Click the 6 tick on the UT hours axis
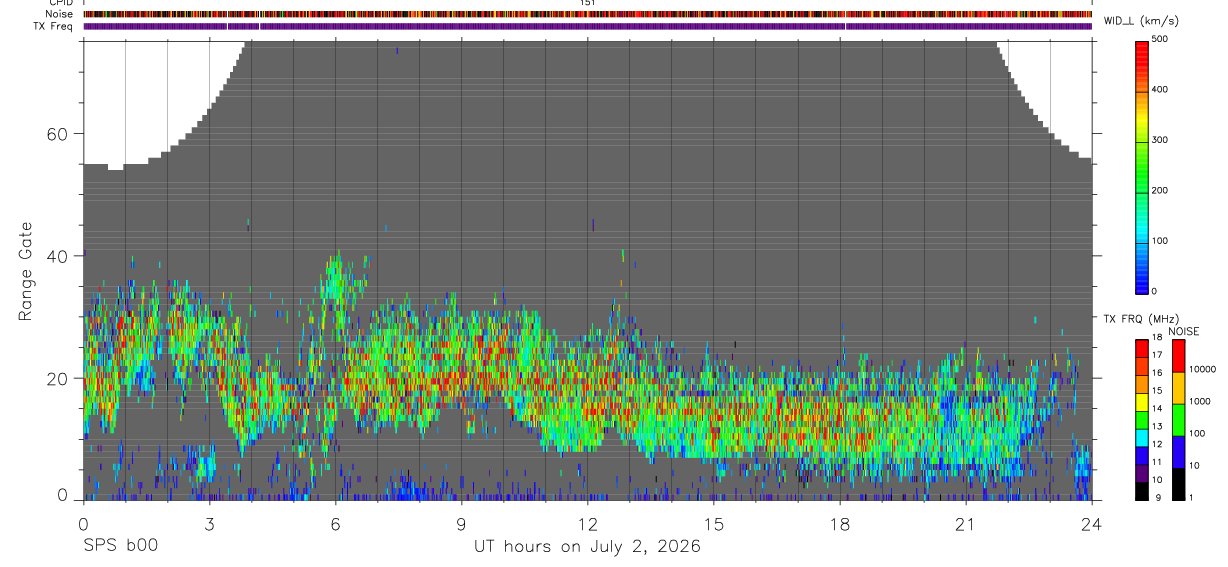 click(336, 523)
